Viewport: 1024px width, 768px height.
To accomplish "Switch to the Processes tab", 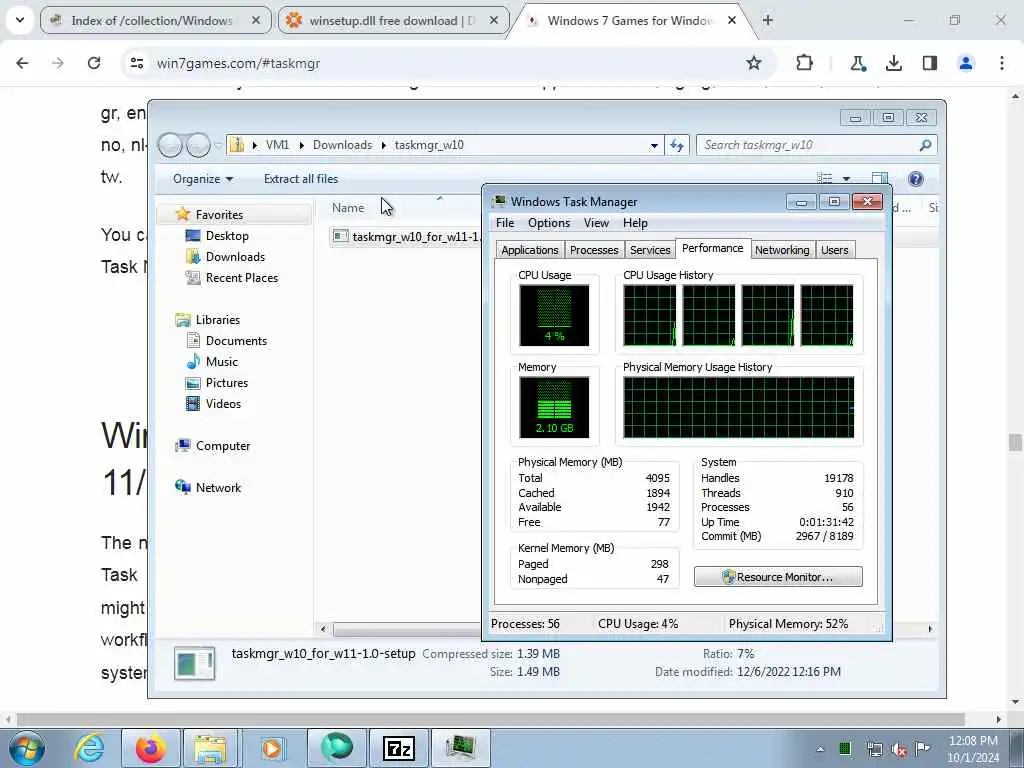I will [x=594, y=249].
